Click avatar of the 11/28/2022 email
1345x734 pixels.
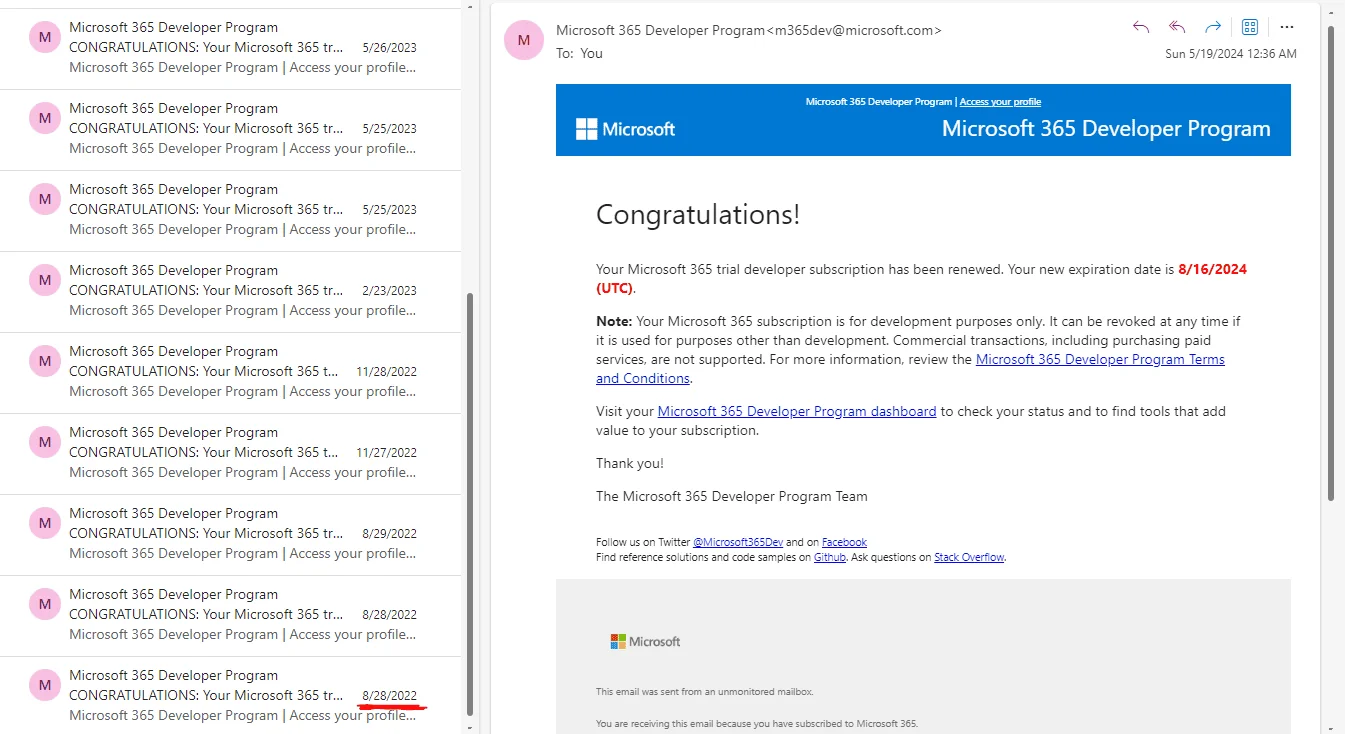click(44, 361)
